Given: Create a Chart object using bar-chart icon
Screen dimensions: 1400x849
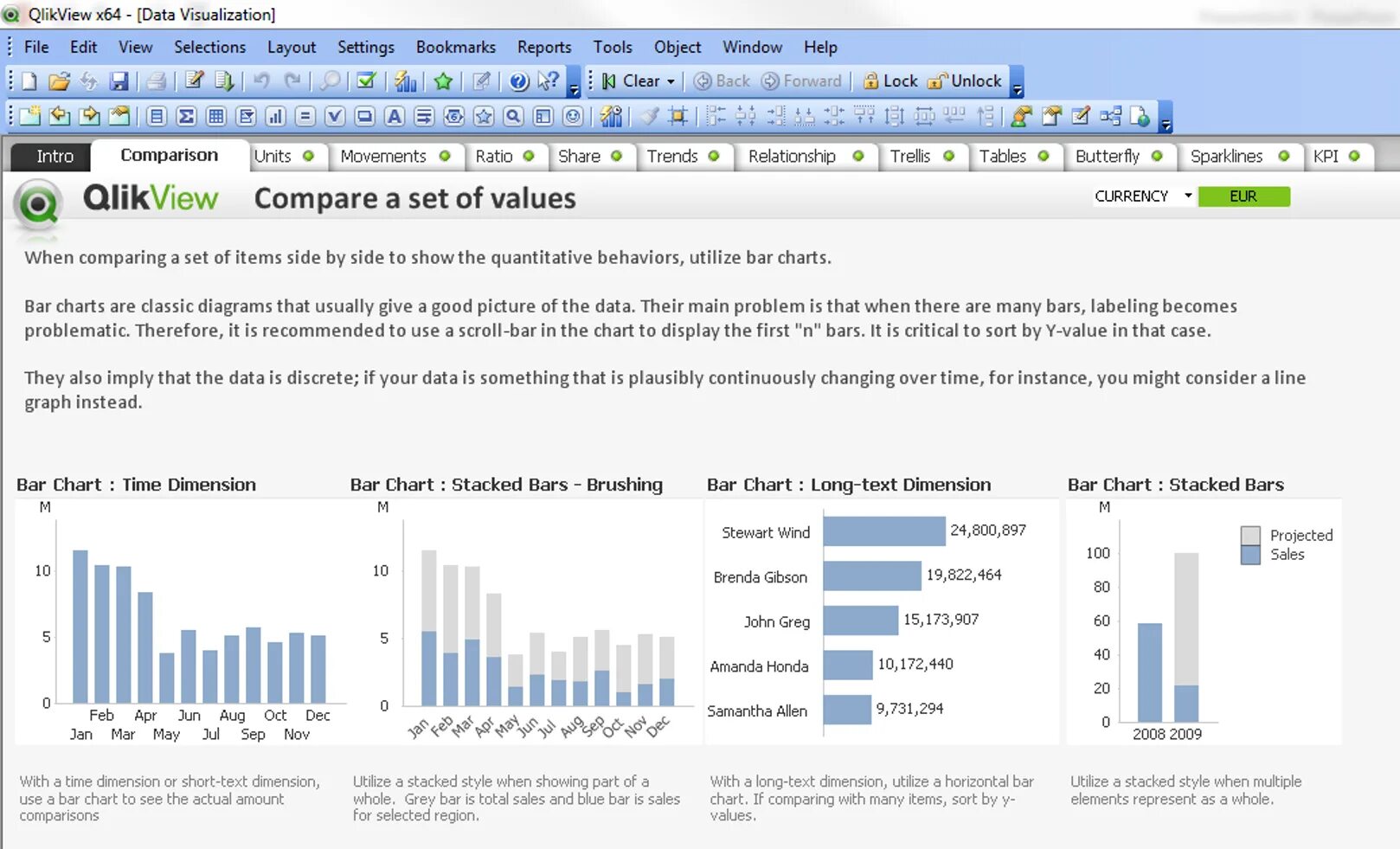Looking at the screenshot, I should 275,116.
